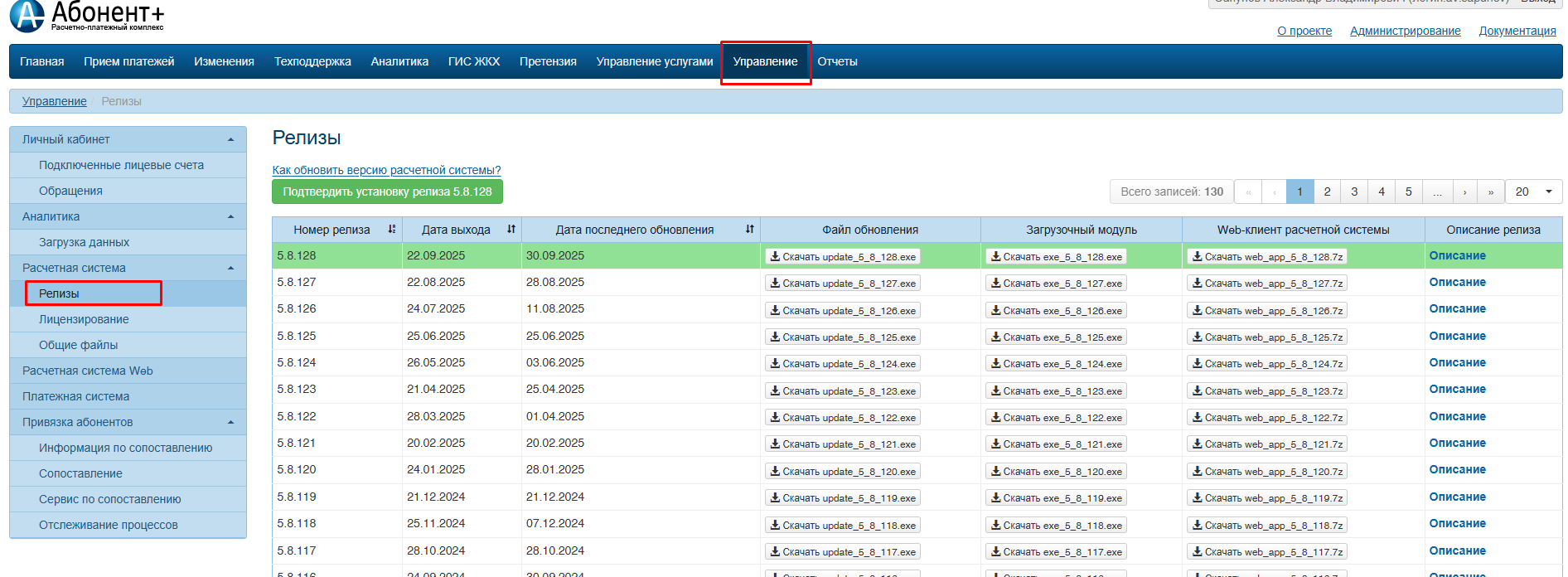Download web_app_5_8_126.7z web client
1568x577 pixels.
click(1266, 311)
